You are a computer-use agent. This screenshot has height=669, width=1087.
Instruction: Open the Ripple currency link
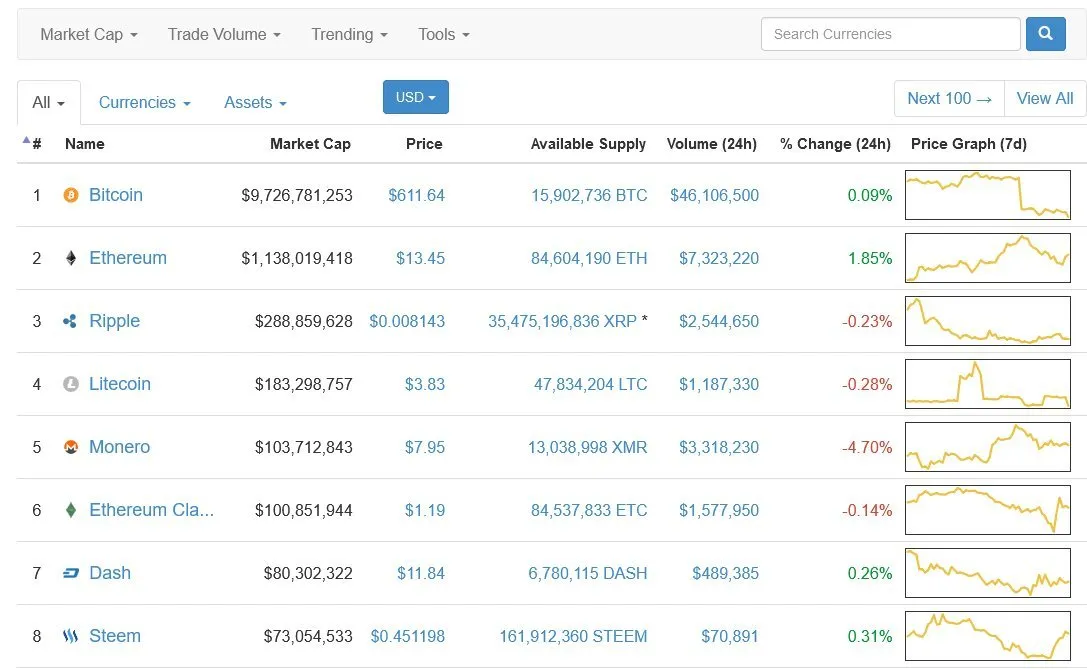coord(114,321)
